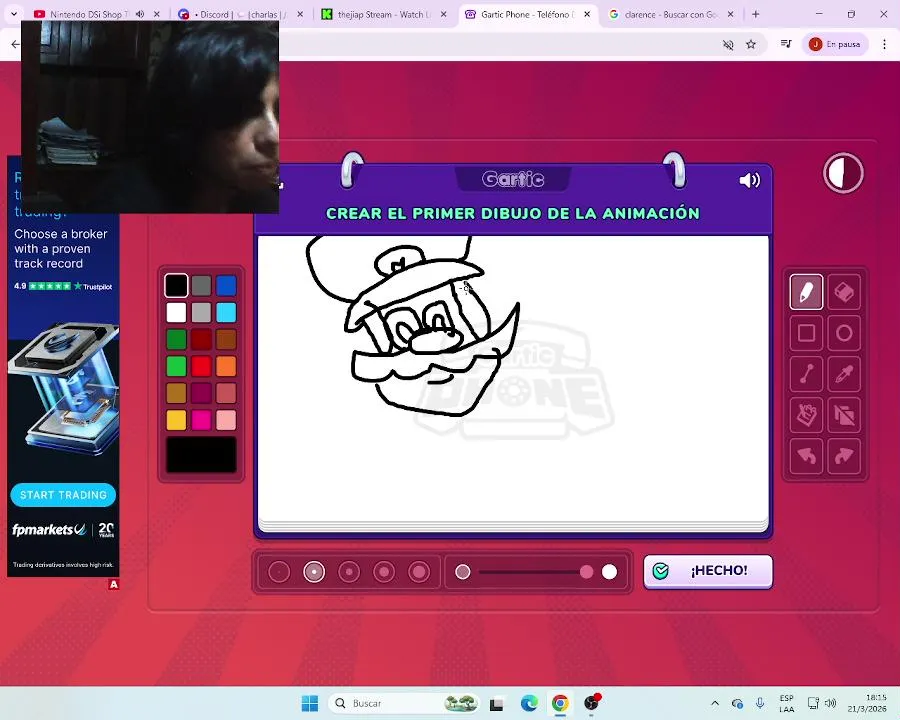
Task: Click the large current-color preview box
Action: pyautogui.click(x=201, y=455)
